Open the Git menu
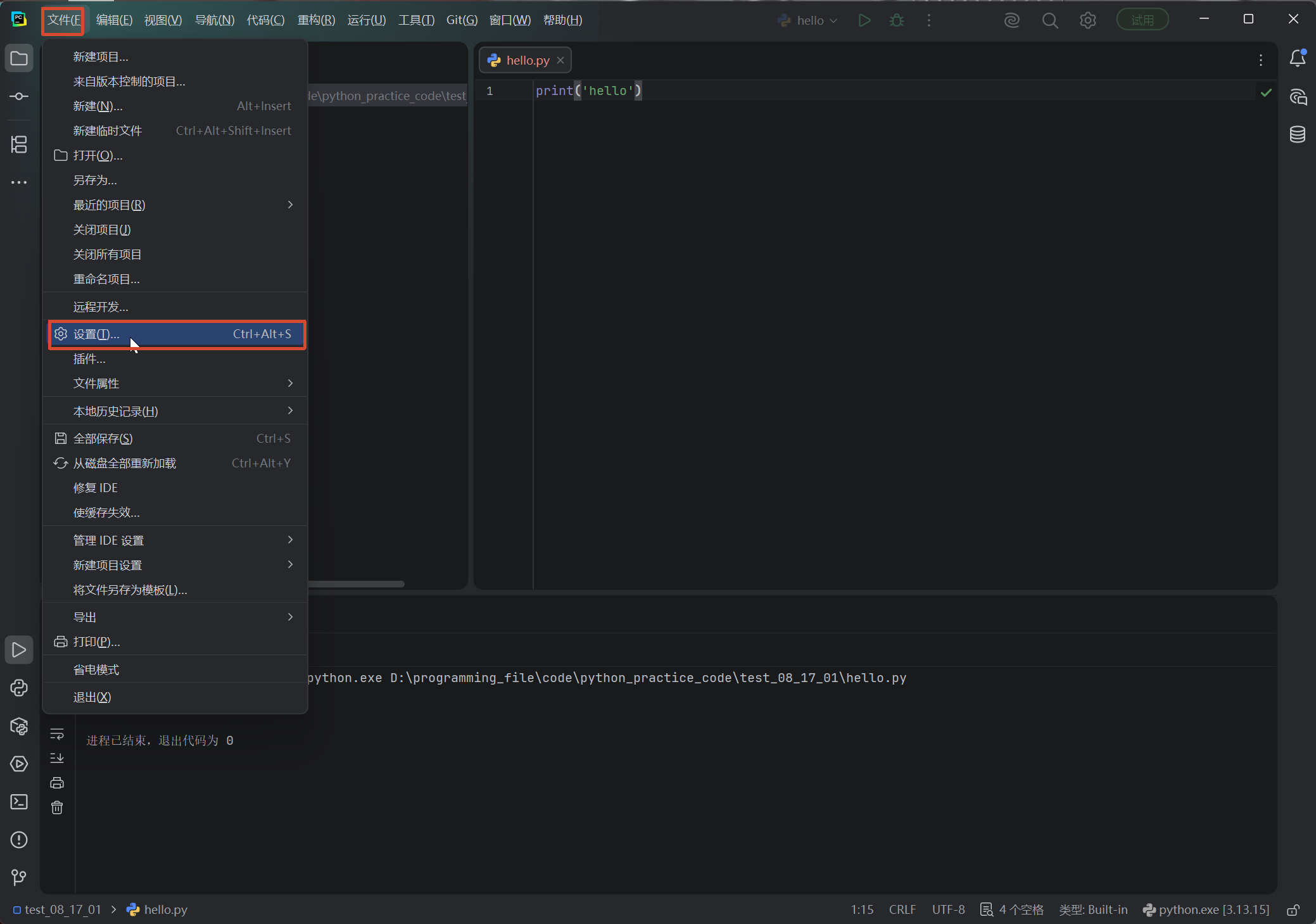 (462, 20)
